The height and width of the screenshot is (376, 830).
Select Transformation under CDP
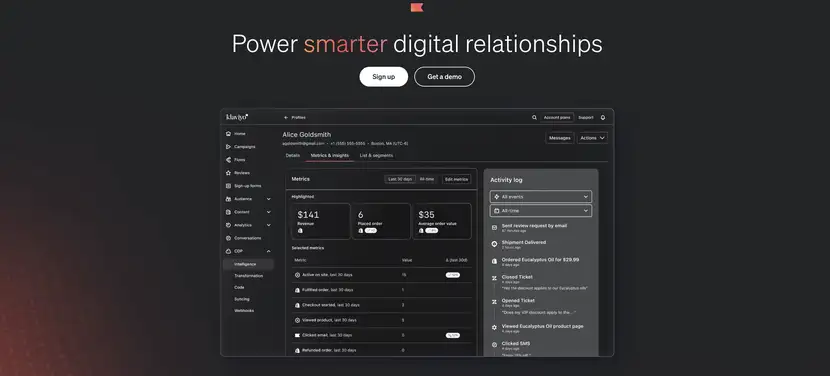point(248,276)
